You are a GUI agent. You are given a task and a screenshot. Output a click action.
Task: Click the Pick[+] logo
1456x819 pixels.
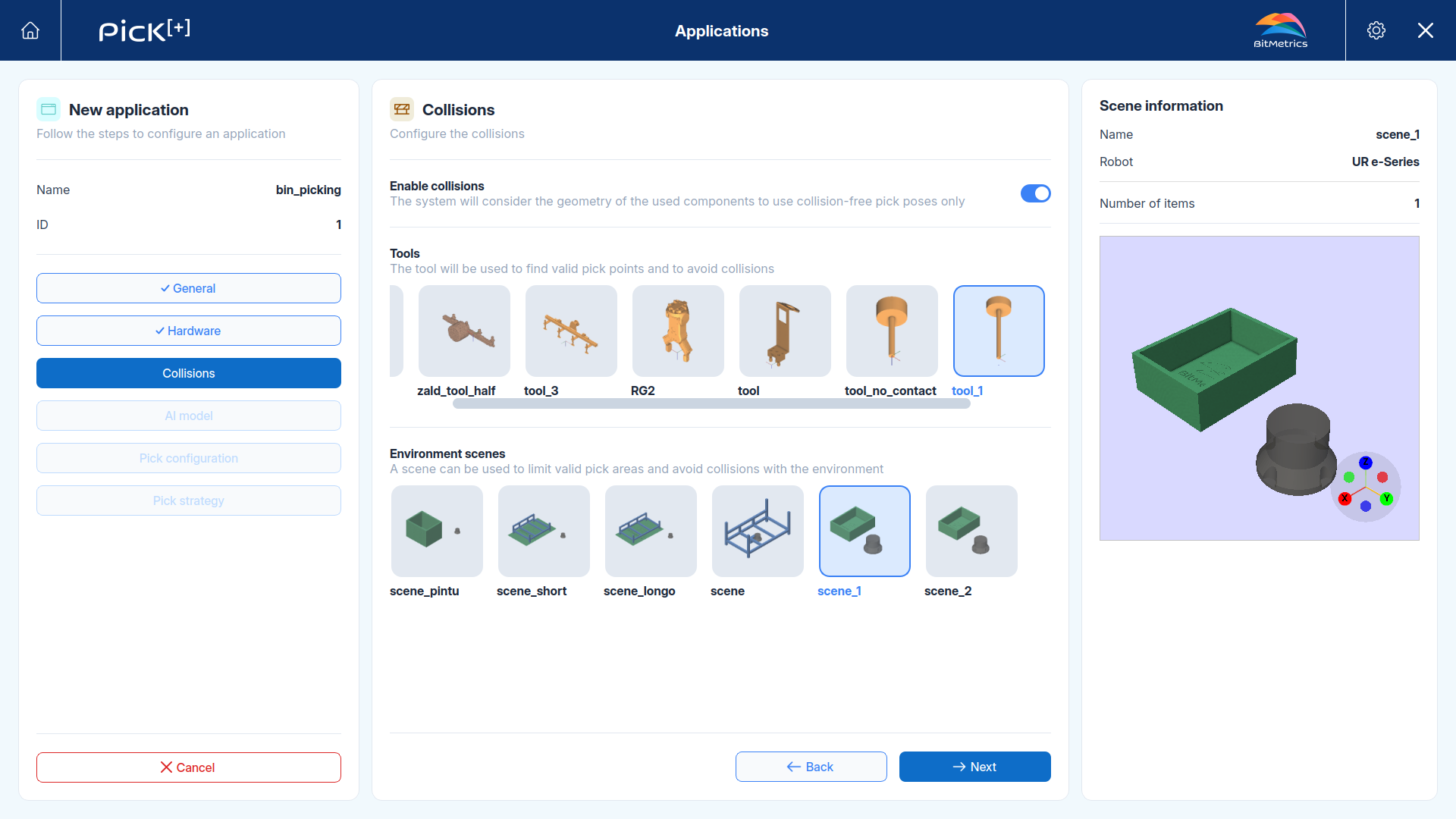tap(145, 30)
